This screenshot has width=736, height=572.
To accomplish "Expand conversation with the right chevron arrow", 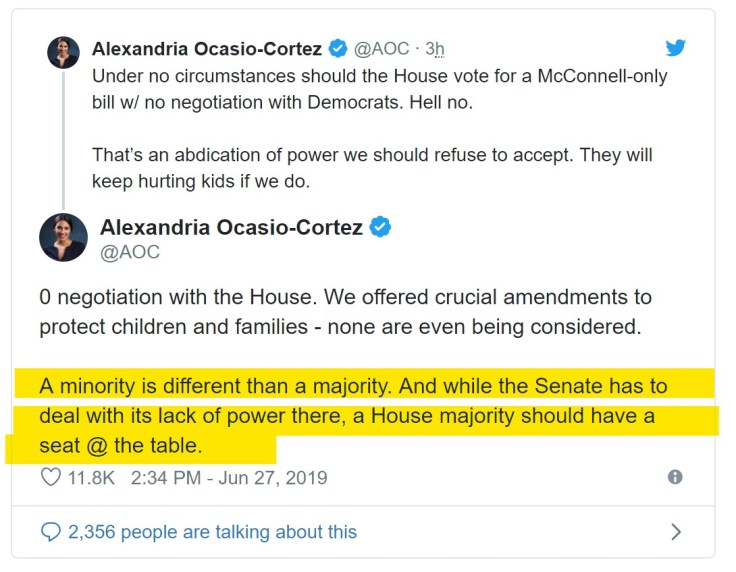I will [x=676, y=532].
